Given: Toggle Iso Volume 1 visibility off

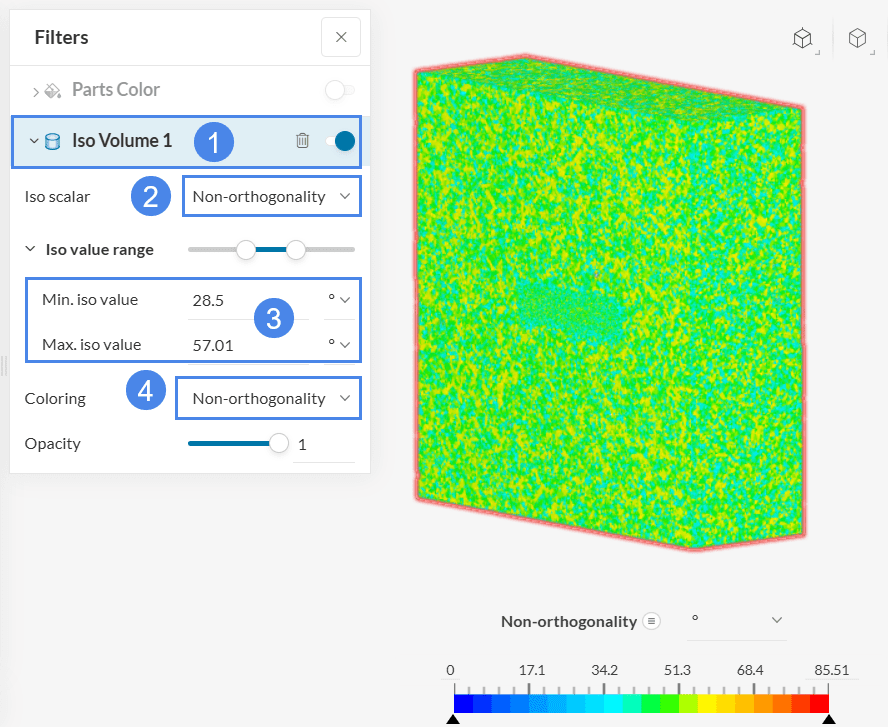Looking at the screenshot, I should coord(342,141).
